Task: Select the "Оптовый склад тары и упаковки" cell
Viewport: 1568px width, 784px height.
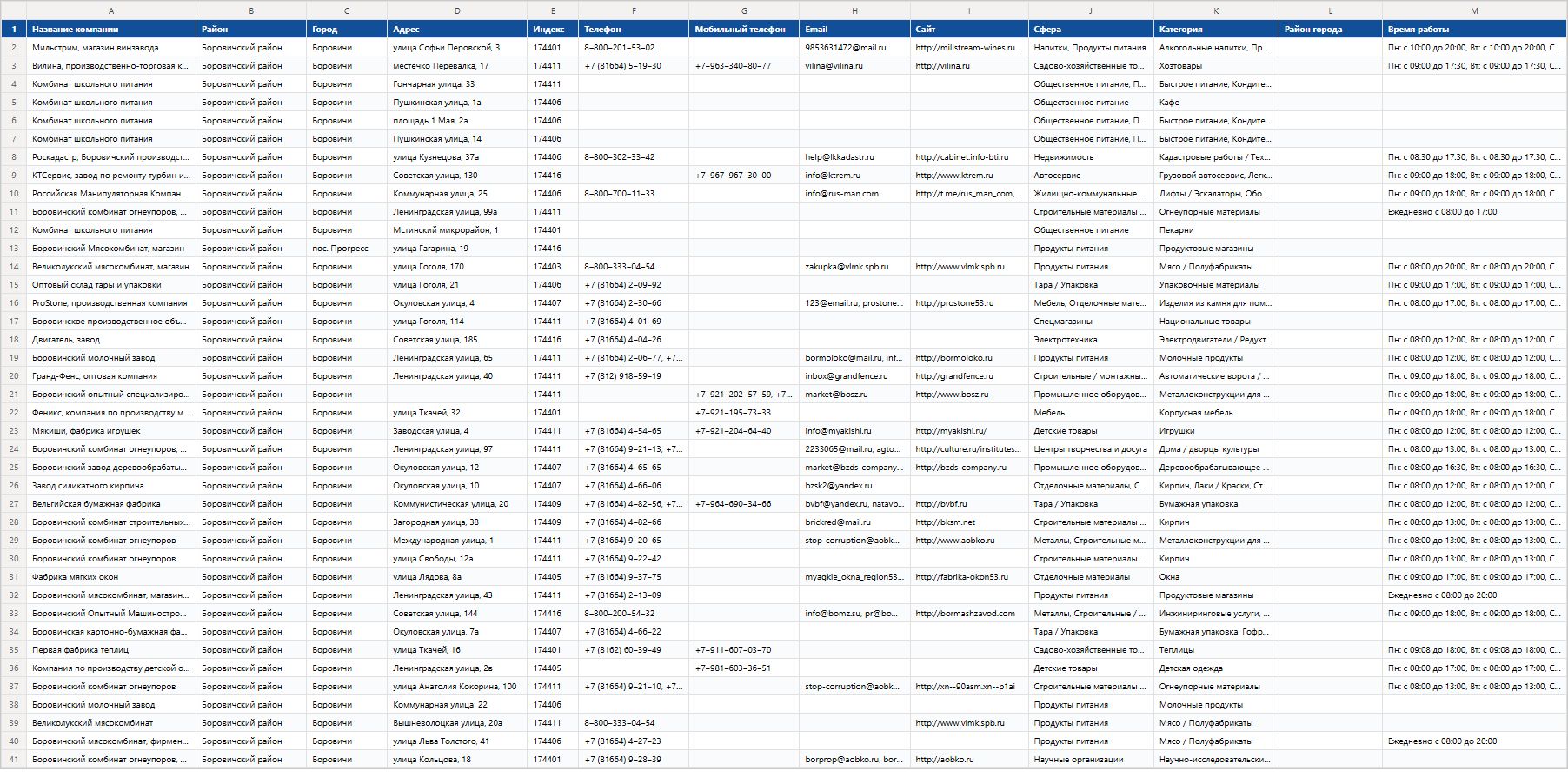Action: click(x=111, y=285)
